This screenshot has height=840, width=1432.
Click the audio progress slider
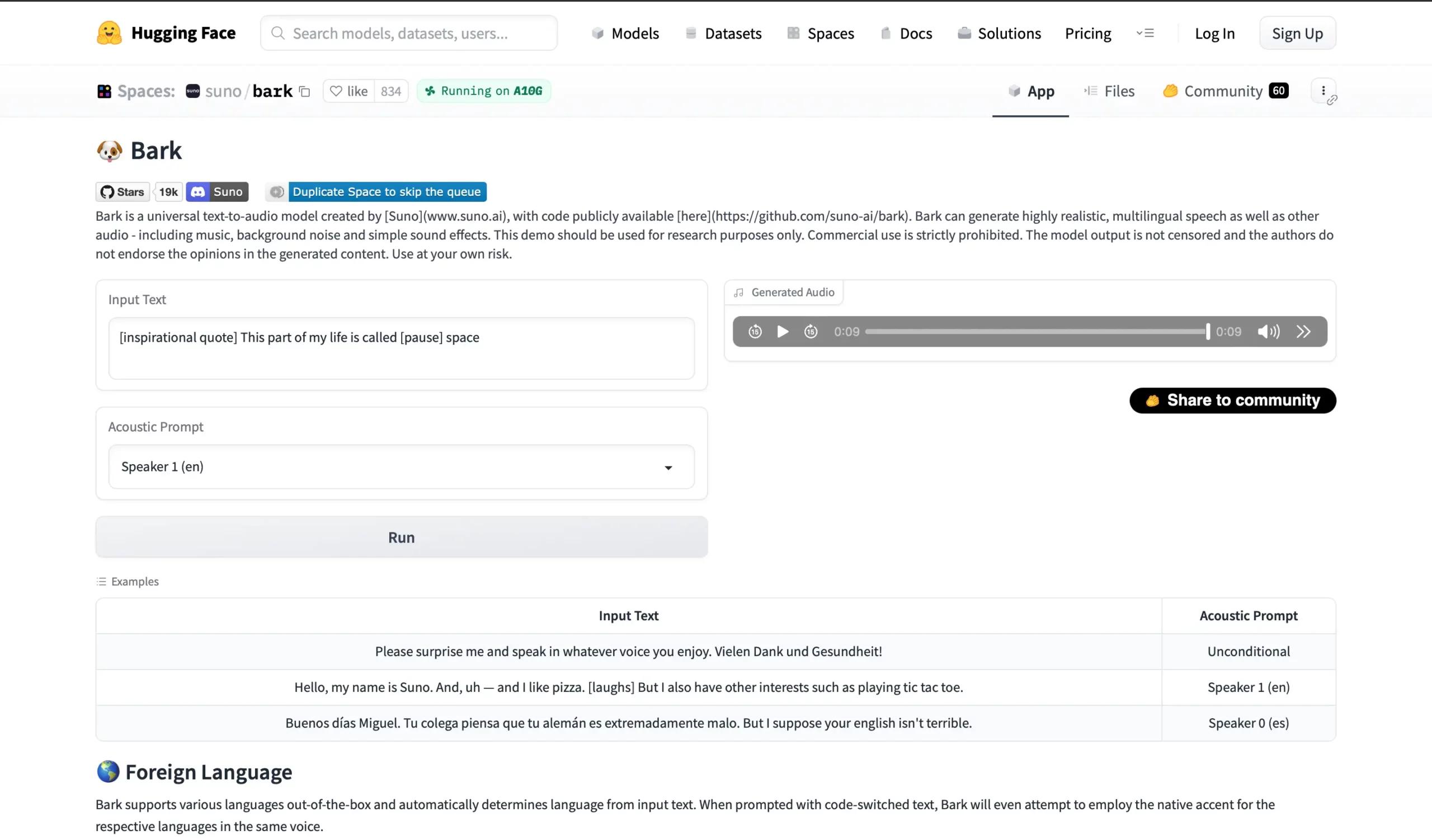click(x=1034, y=331)
